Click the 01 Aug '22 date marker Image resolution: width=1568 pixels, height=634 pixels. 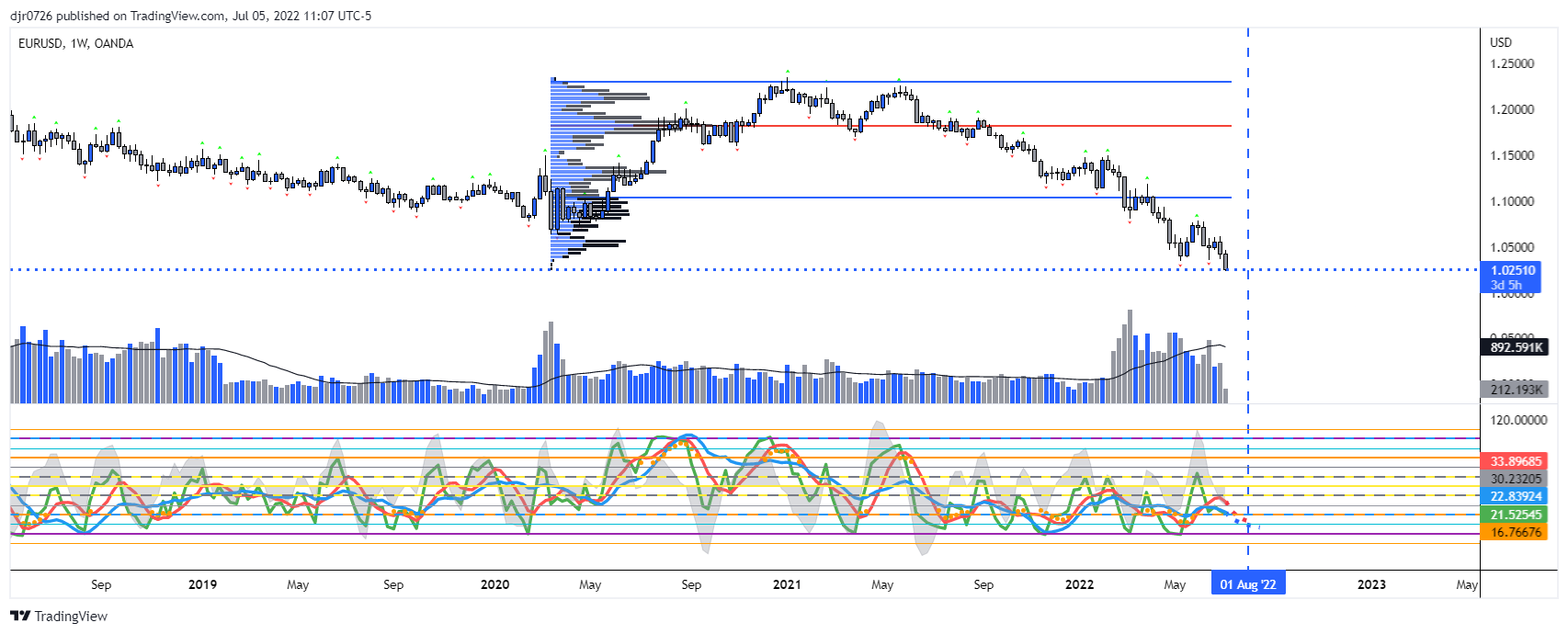click(1248, 584)
